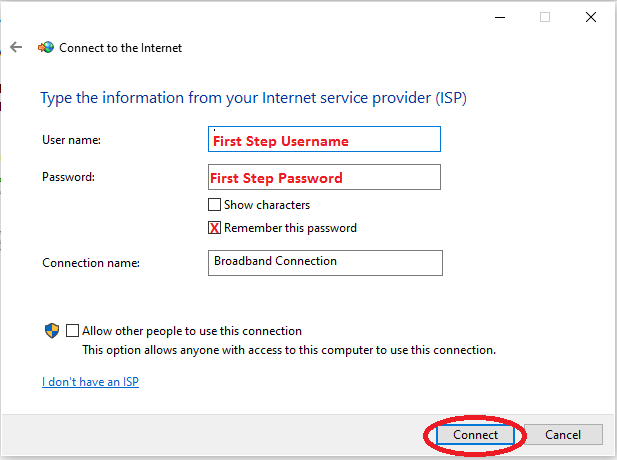Check Allow other people to use this connection

pos(72,331)
